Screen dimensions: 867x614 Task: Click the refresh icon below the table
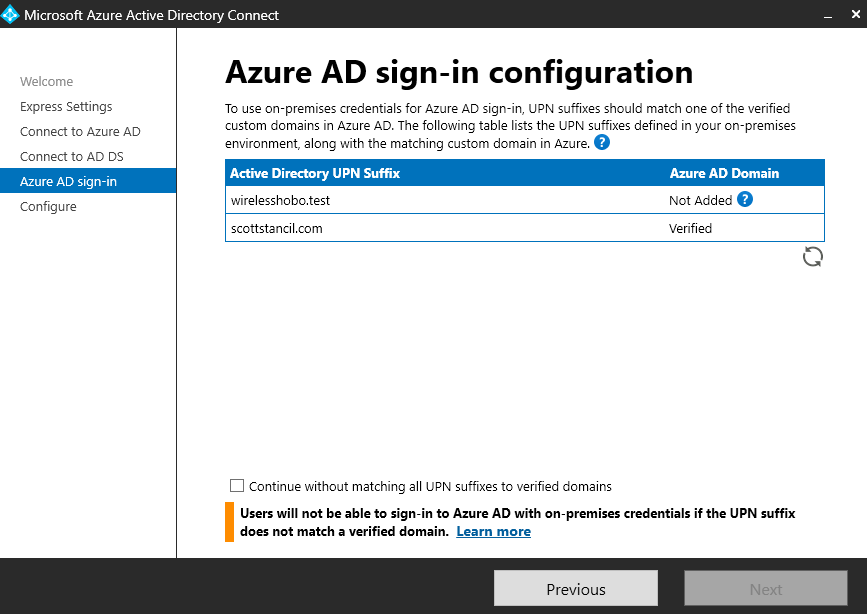point(813,257)
